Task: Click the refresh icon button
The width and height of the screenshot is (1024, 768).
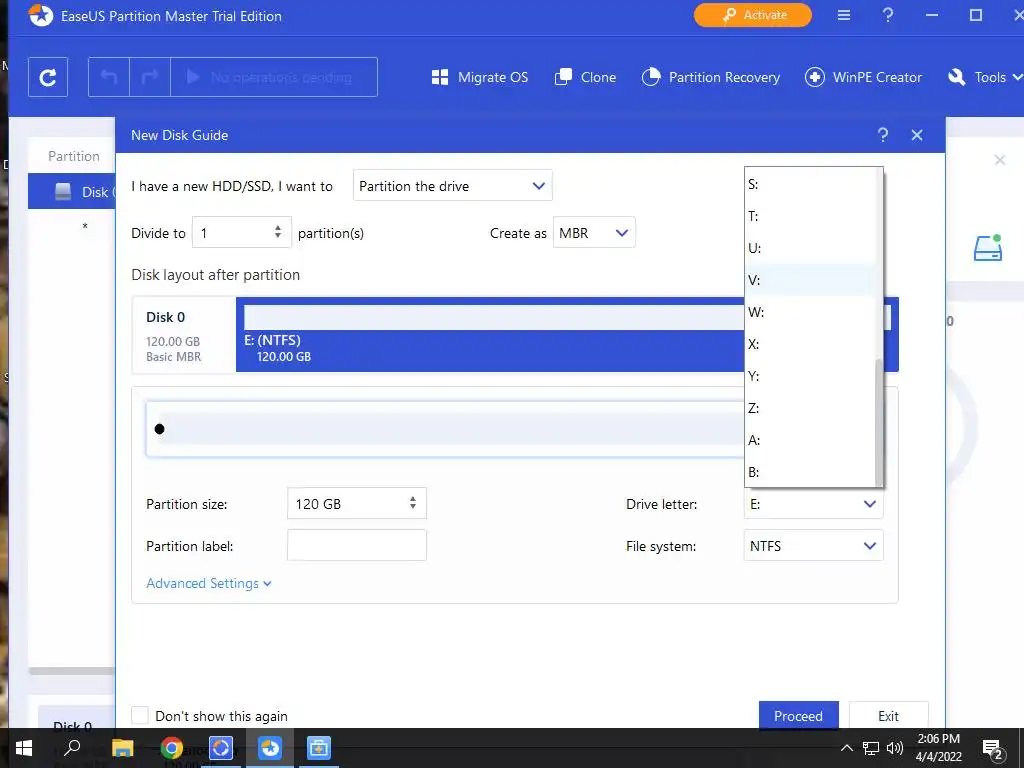Action: point(48,77)
